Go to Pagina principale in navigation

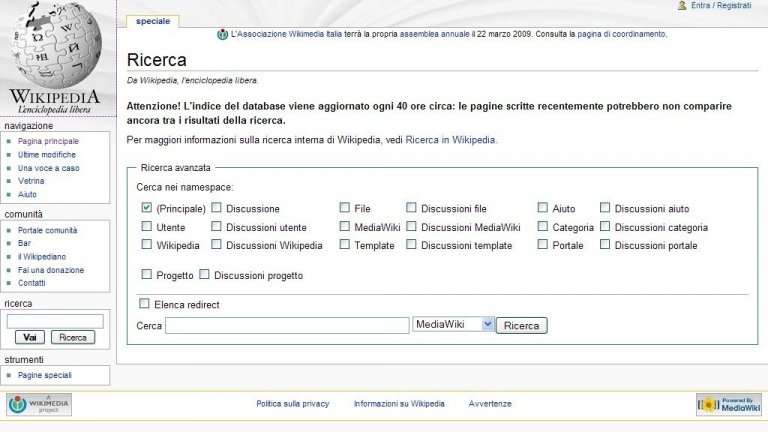click(48, 141)
